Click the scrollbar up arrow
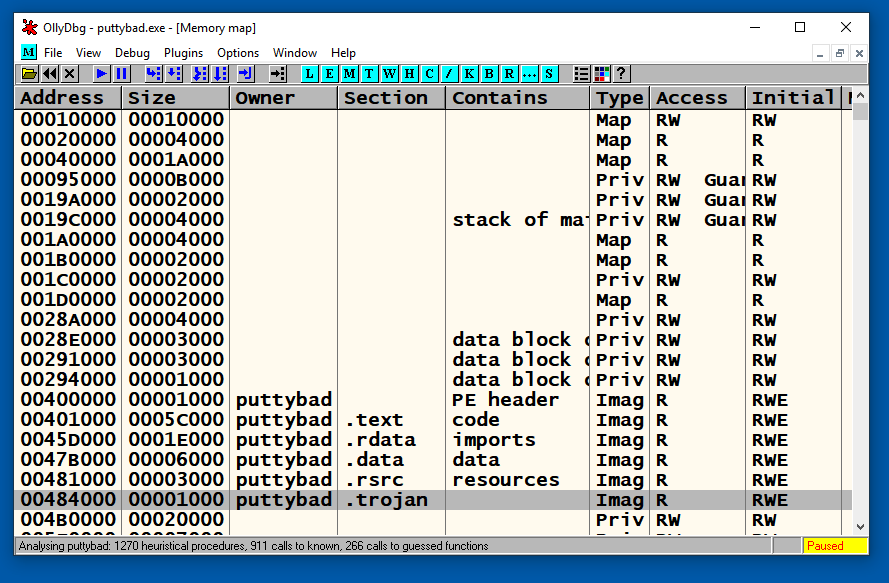This screenshot has width=889, height=583. point(860,97)
